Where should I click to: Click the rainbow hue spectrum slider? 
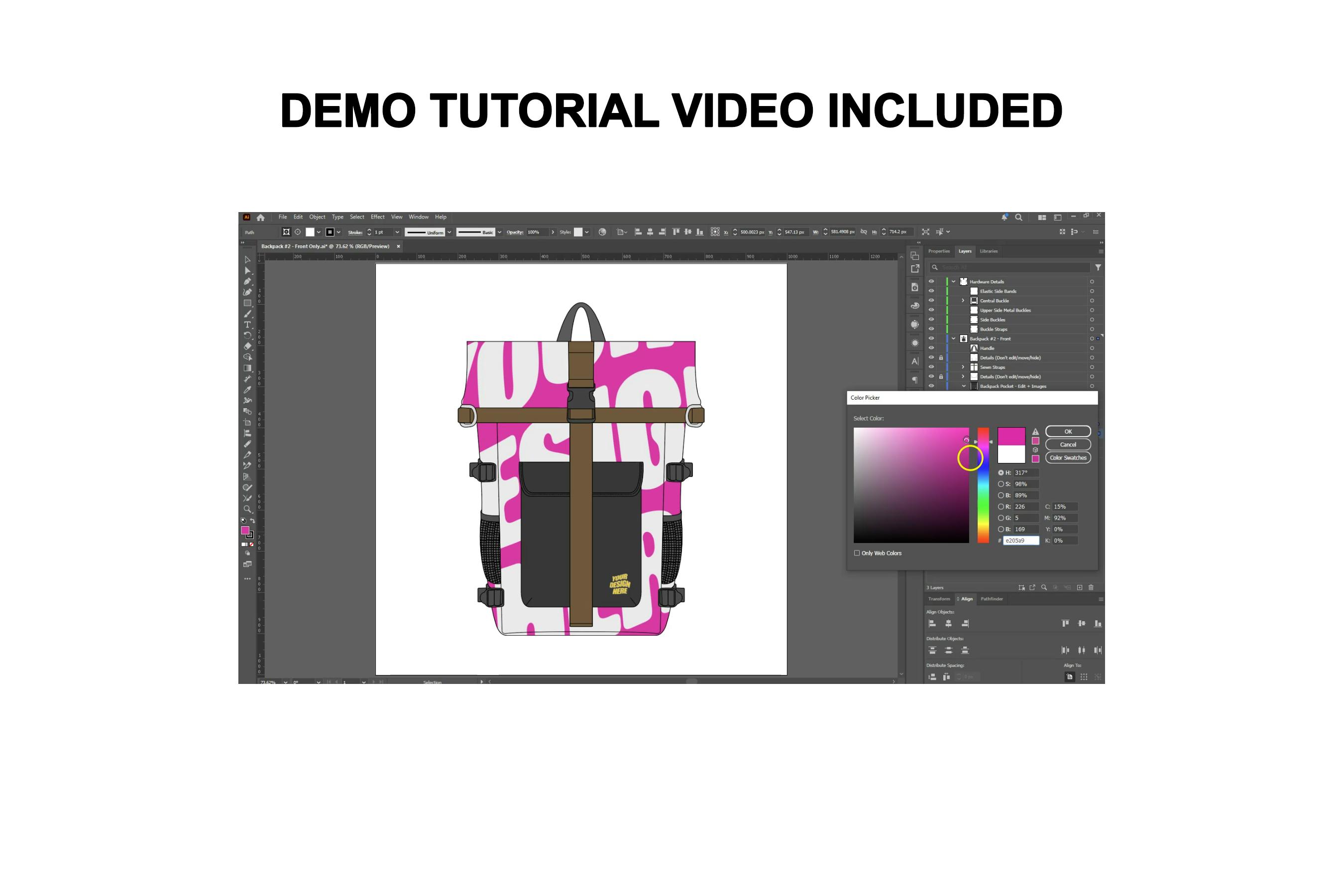pos(983,485)
